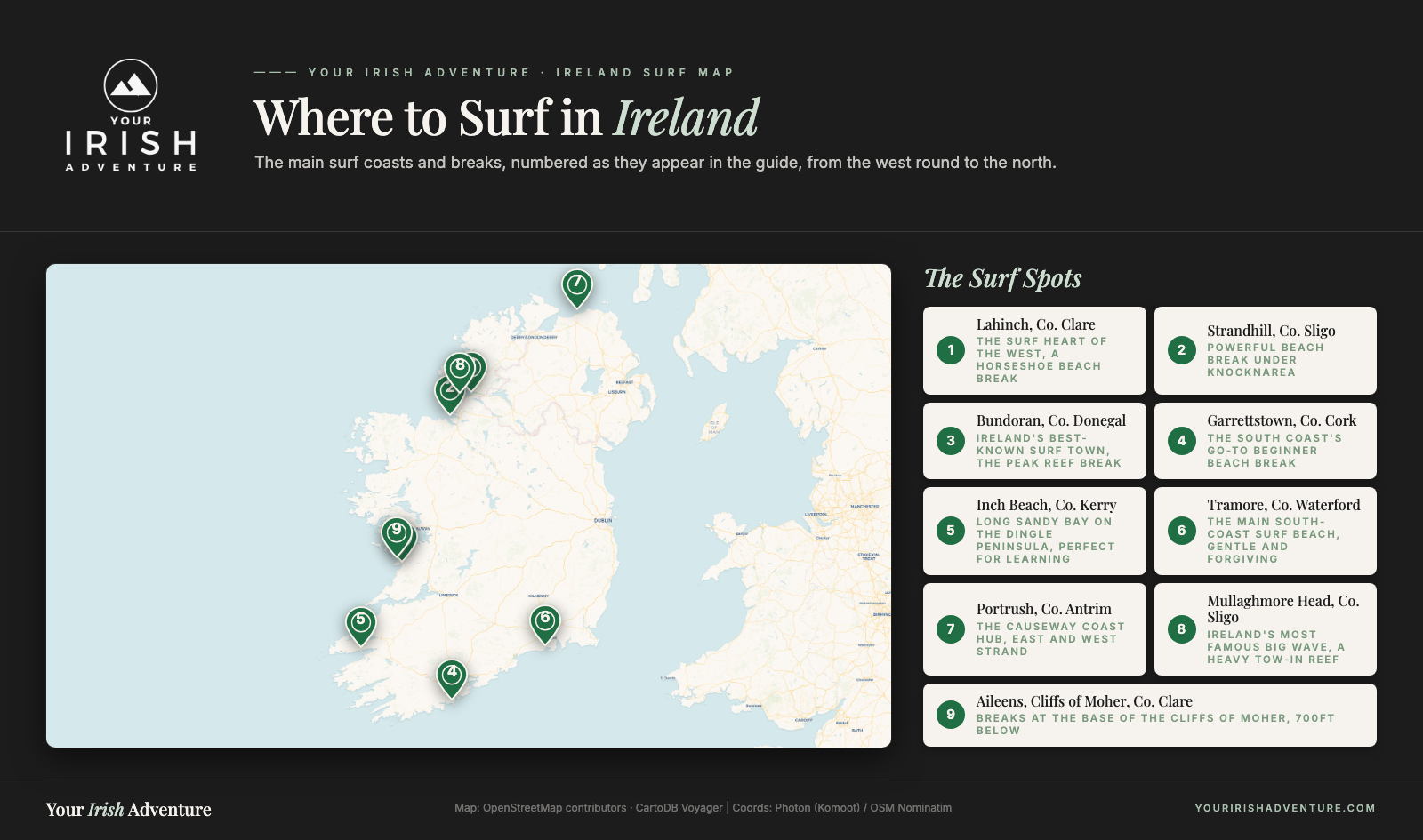
Task: Click number 3 badge beside Bundoran
Action: [951, 441]
